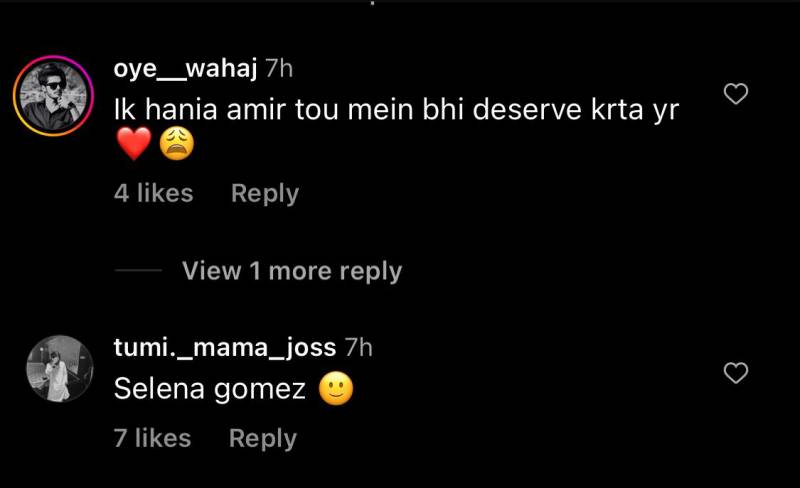Tap the weary face emoji

[177, 143]
